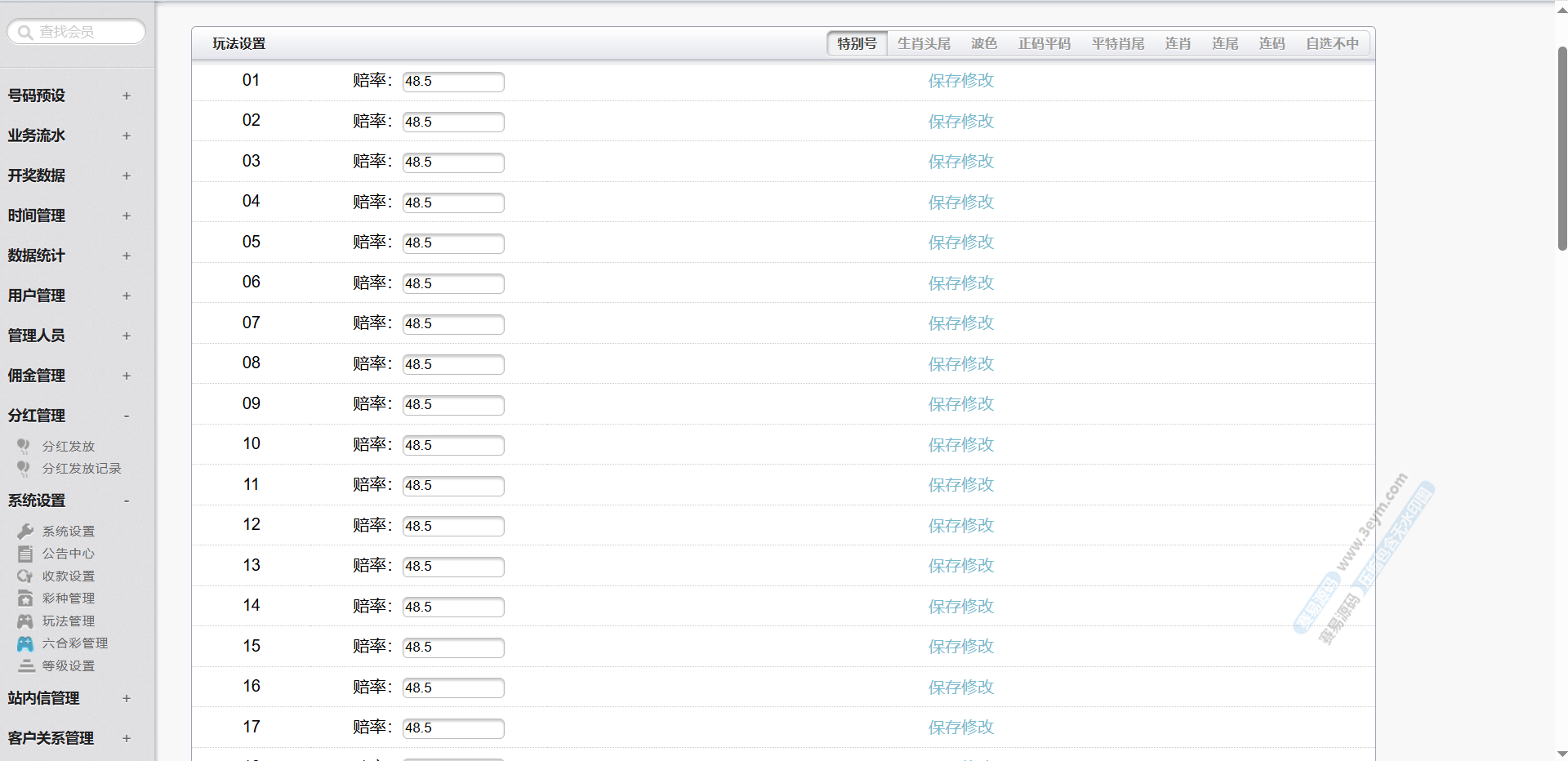This screenshot has width=1568, height=761.
Task: Open the 生肖头尾 tab
Action: coord(924,43)
